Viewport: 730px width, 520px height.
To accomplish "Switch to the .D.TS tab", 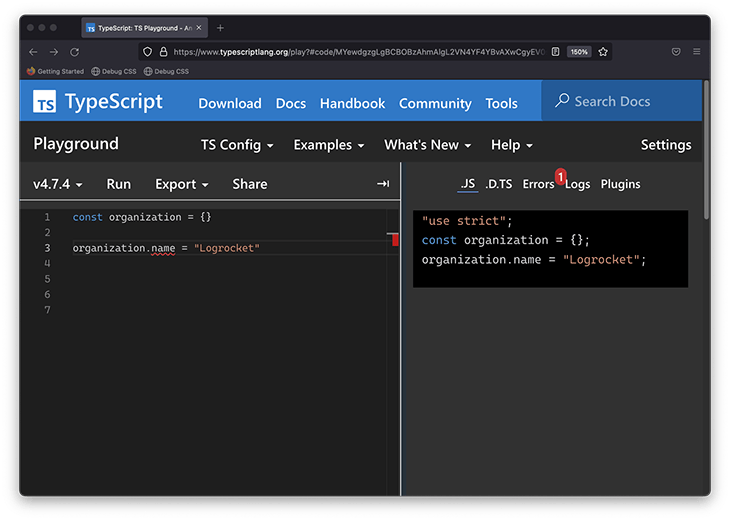I will click(x=499, y=184).
